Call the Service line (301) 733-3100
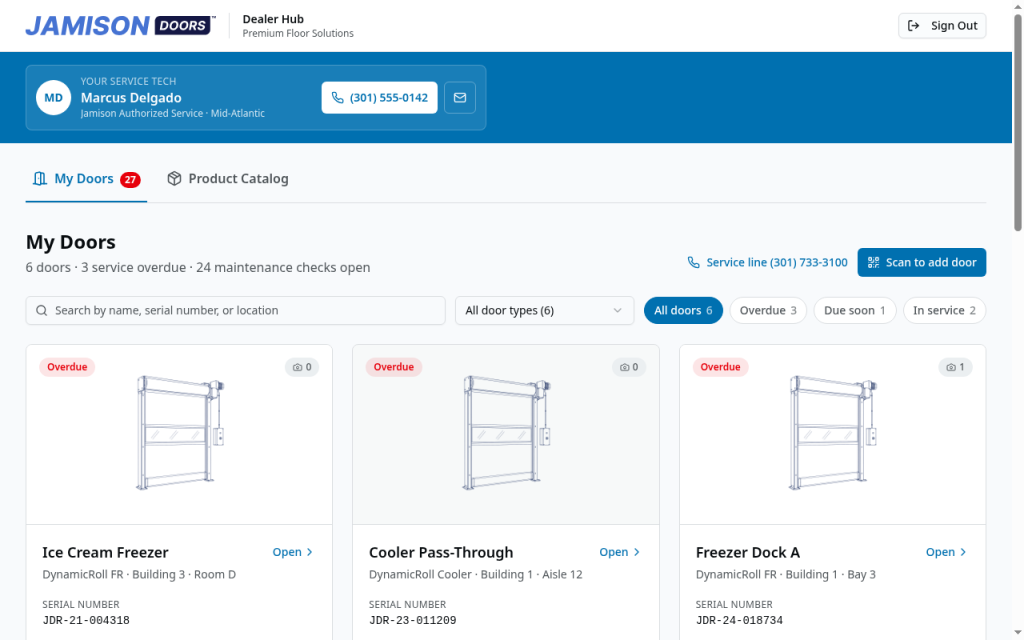Image resolution: width=1024 pixels, height=640 pixels. coord(767,263)
